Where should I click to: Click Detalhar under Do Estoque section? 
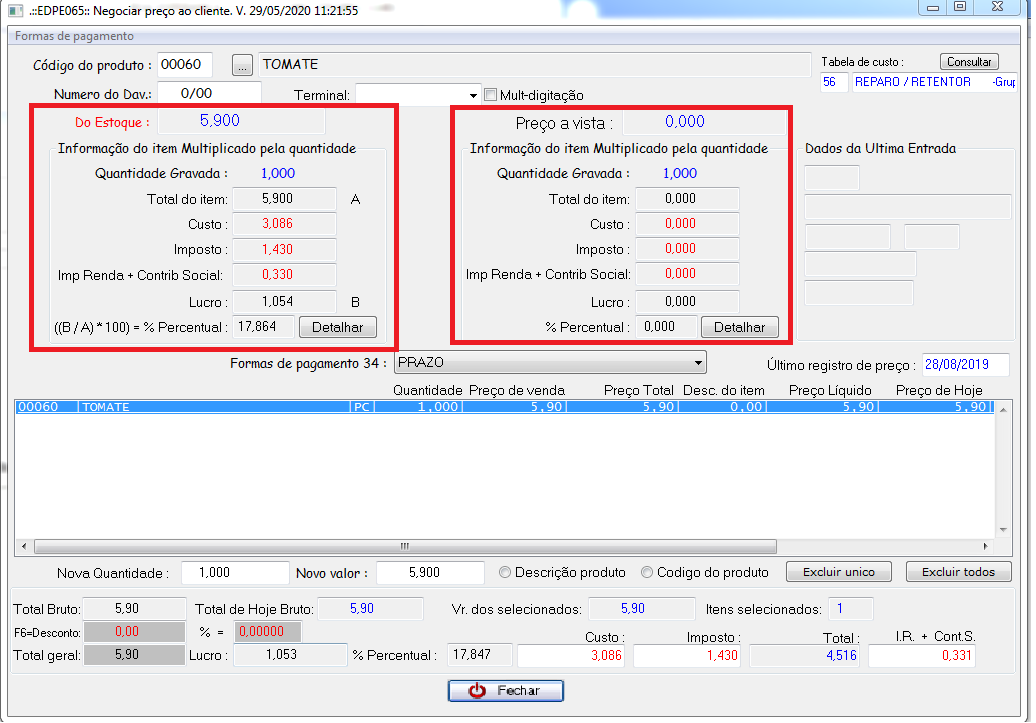coord(338,327)
